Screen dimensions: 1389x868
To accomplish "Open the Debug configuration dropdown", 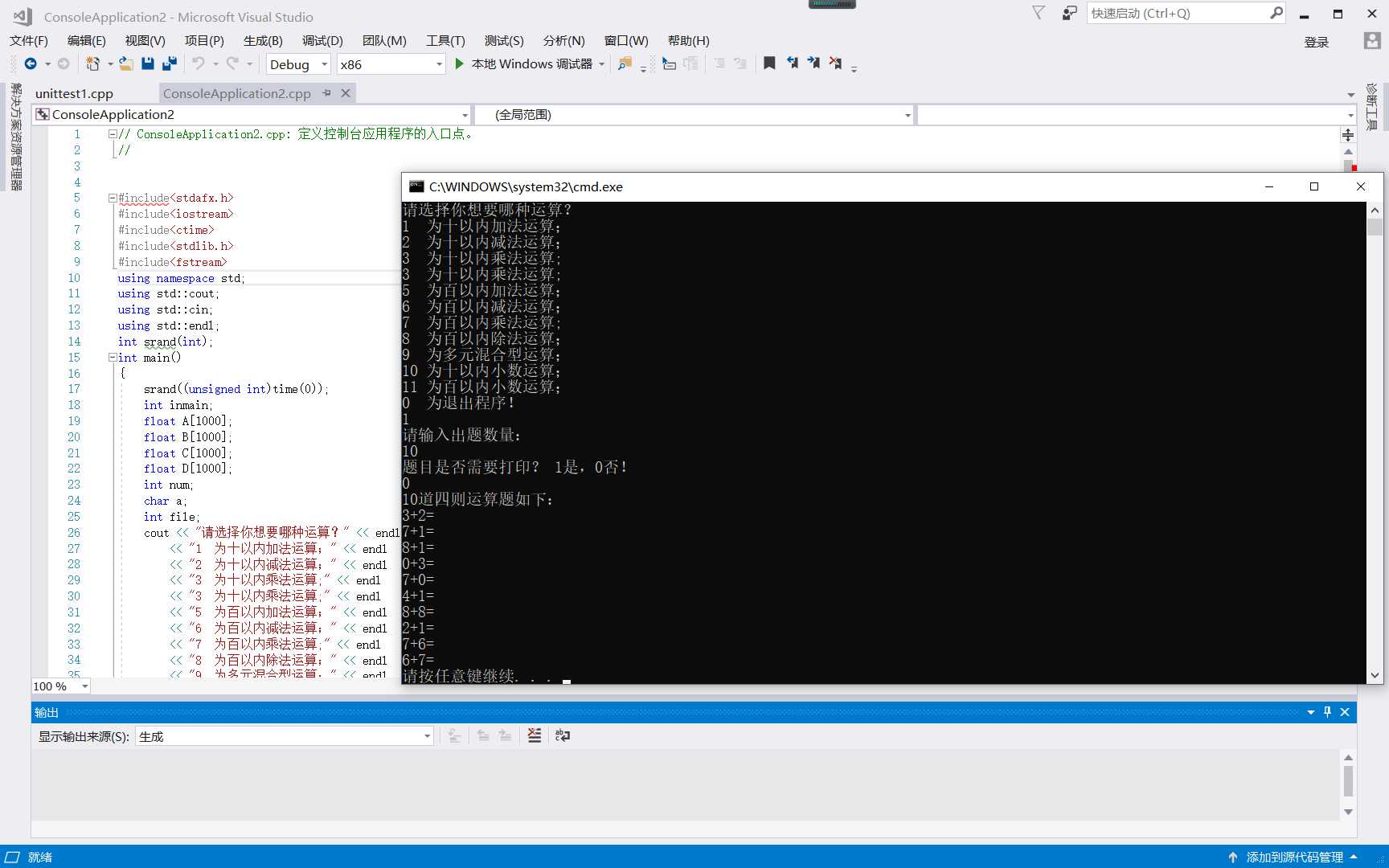I will click(x=298, y=64).
